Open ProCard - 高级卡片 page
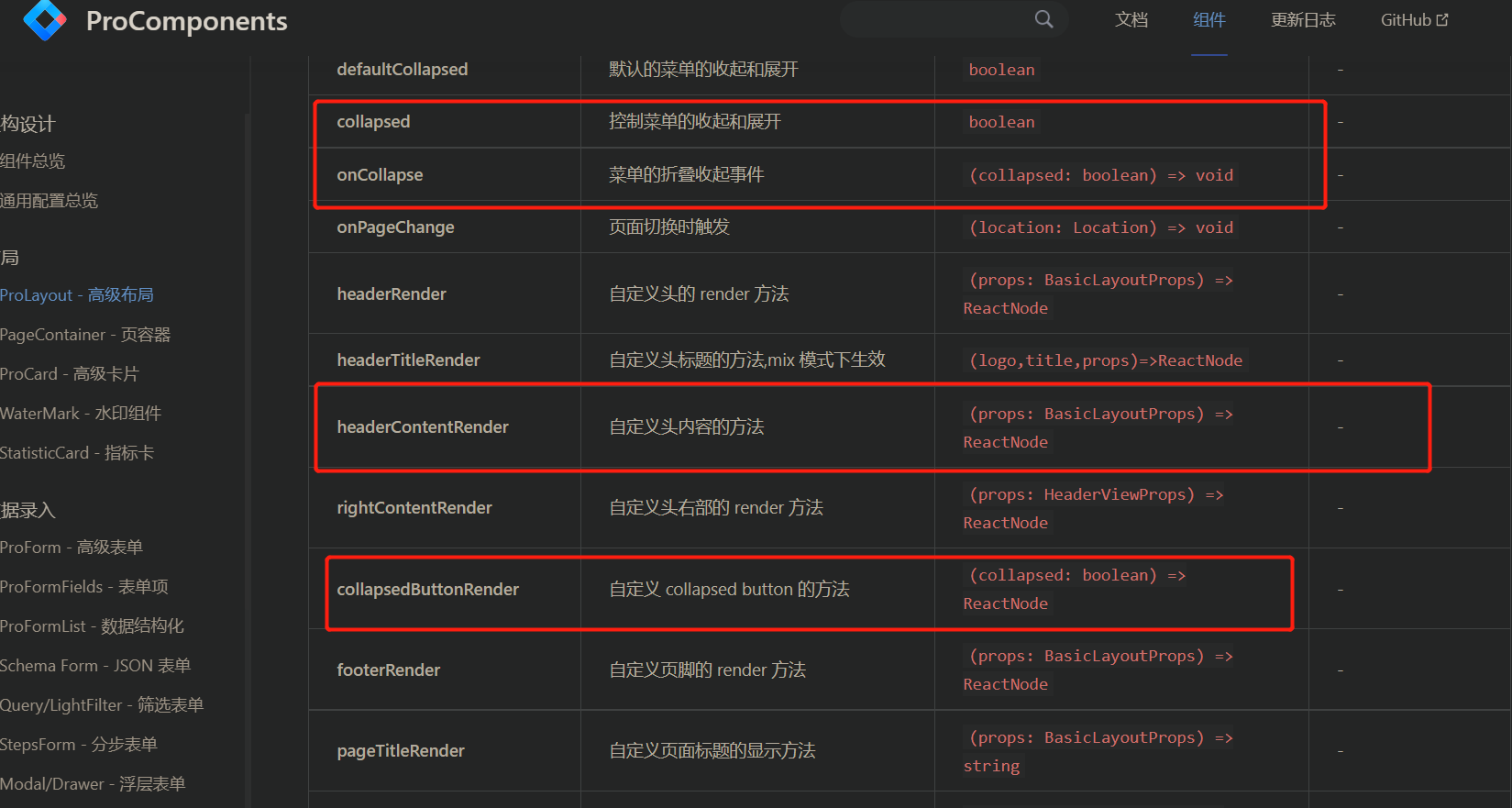The height and width of the screenshot is (808, 1512). click(71, 373)
